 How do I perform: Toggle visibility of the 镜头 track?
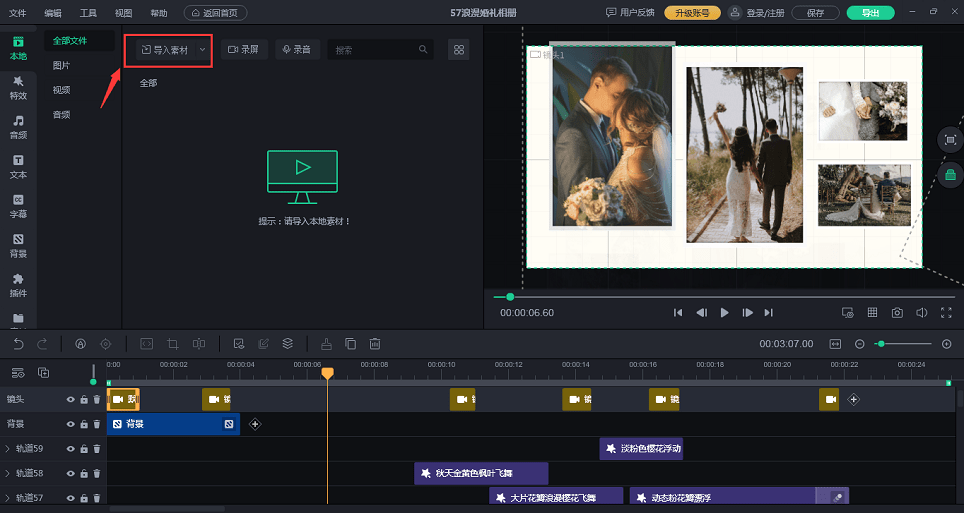[71, 399]
